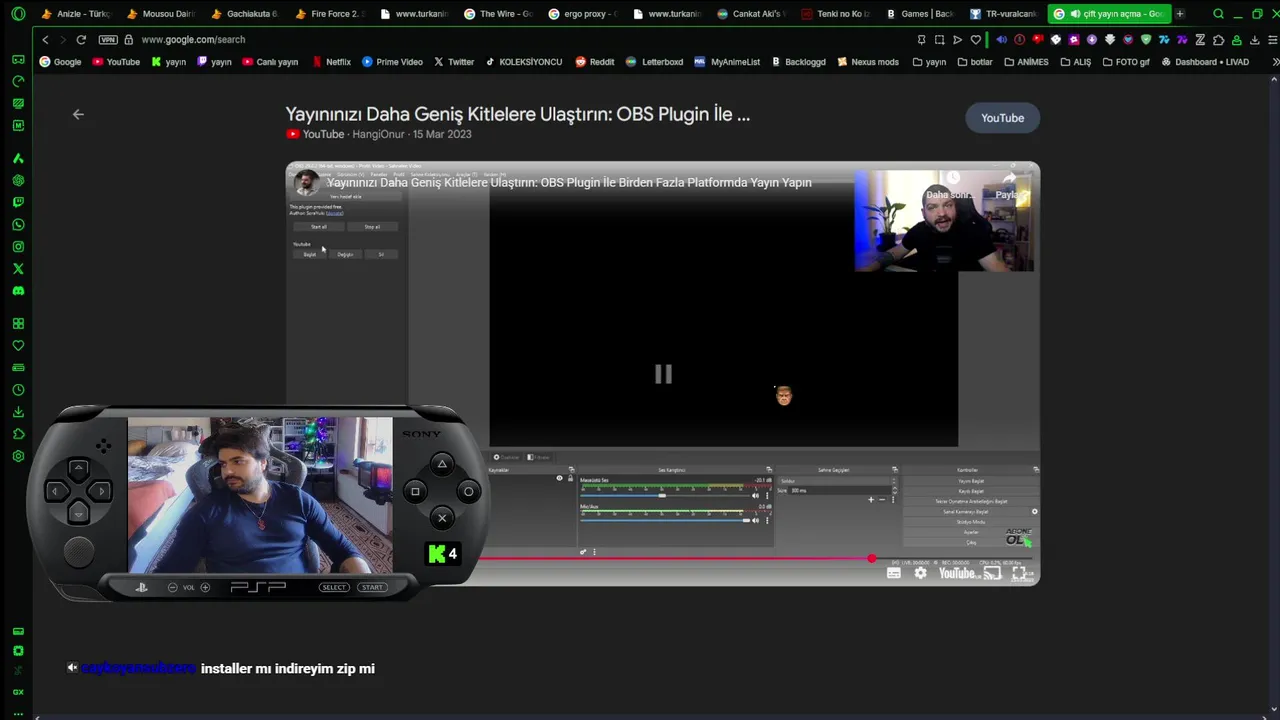This screenshot has height=720, width=1280.
Task: Open the workspaces grid icon in the sidebar
Action: point(18,324)
